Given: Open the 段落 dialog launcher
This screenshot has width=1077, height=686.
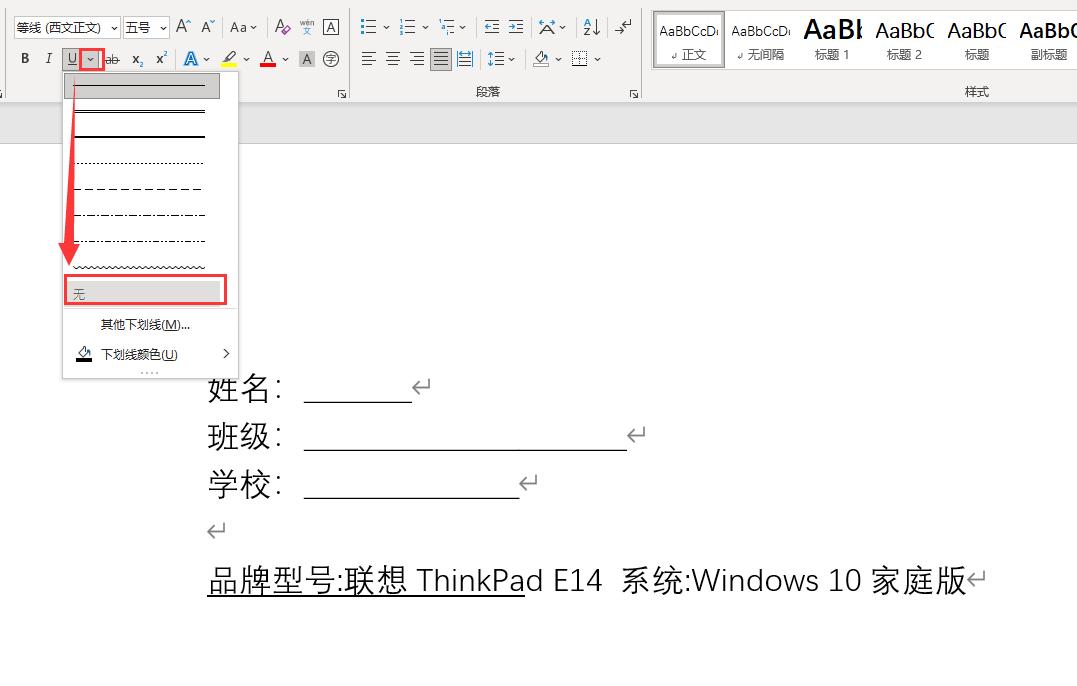Looking at the screenshot, I should (x=633, y=93).
